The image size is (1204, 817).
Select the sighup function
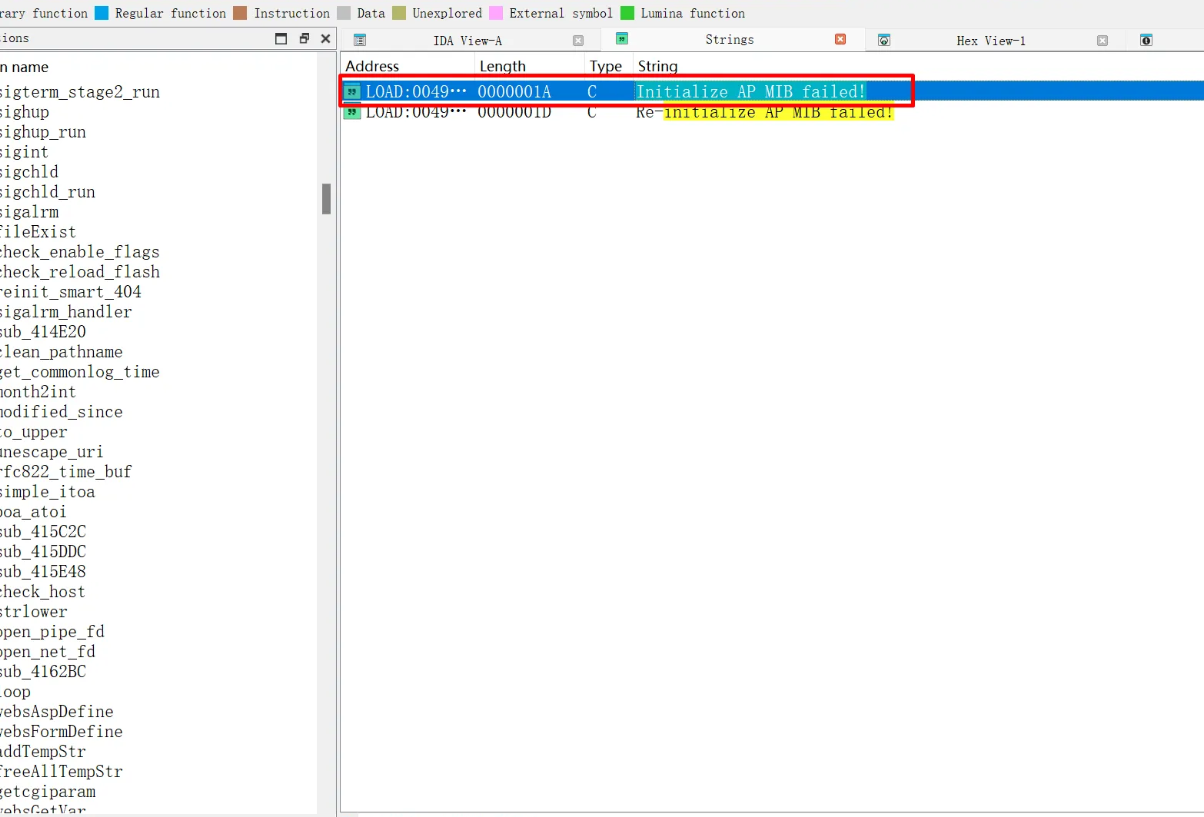point(24,112)
